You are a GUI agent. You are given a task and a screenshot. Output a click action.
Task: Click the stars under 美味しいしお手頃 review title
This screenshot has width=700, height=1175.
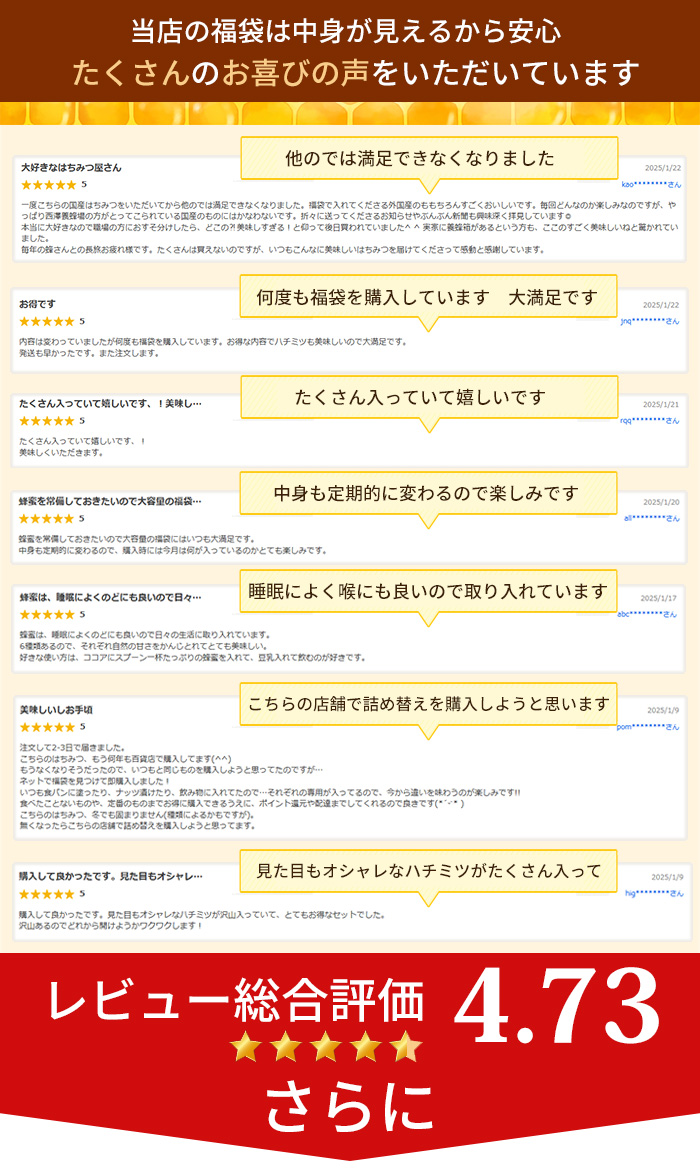[47, 727]
